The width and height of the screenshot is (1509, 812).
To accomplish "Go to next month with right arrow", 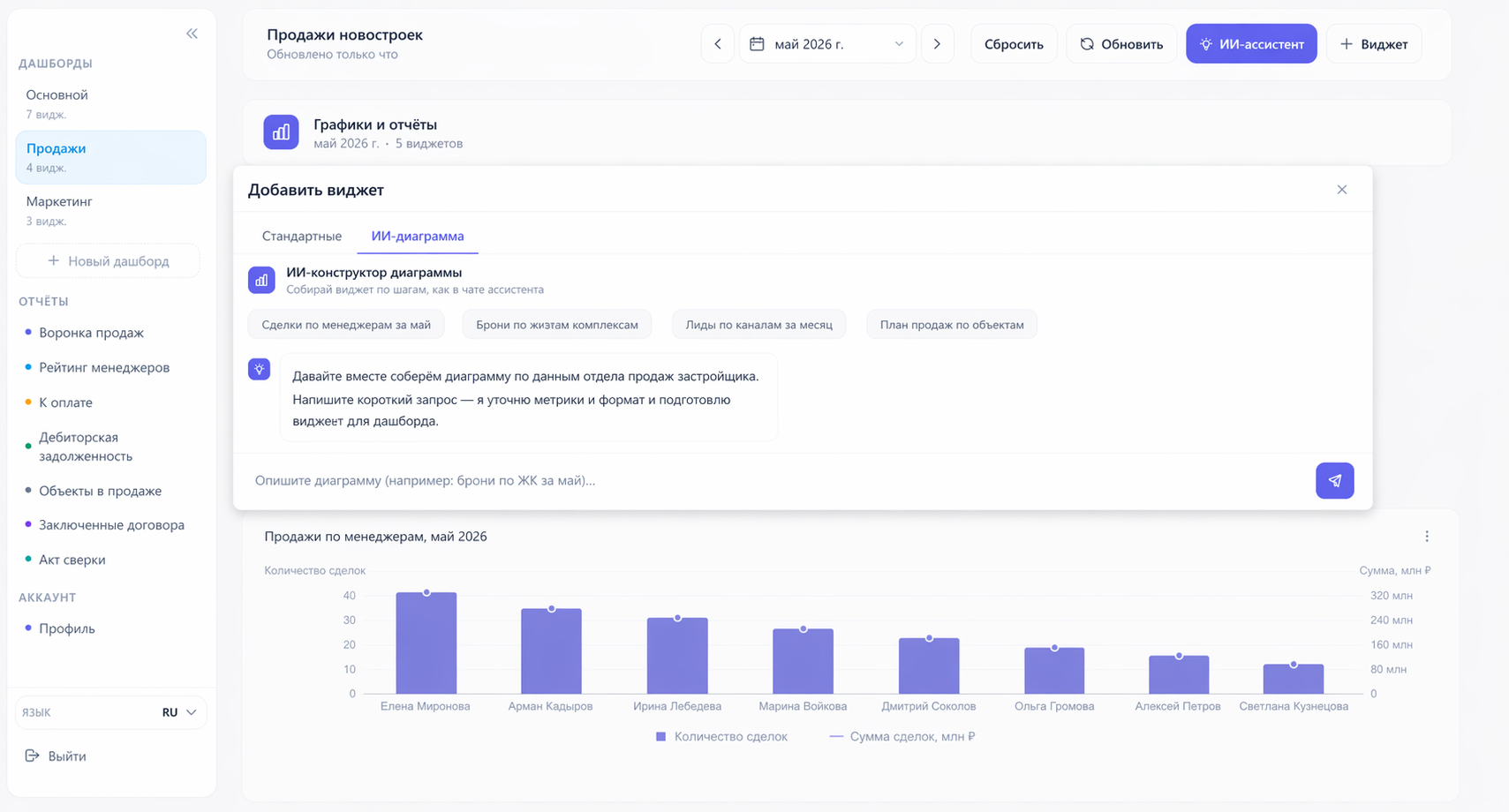I will pyautogui.click(x=937, y=44).
